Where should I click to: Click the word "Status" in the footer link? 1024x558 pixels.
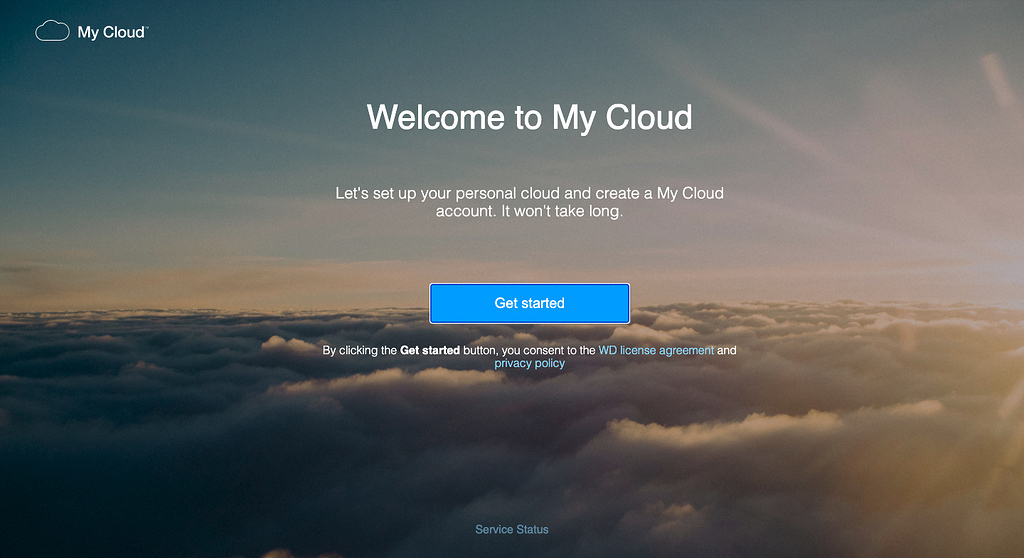[x=531, y=529]
